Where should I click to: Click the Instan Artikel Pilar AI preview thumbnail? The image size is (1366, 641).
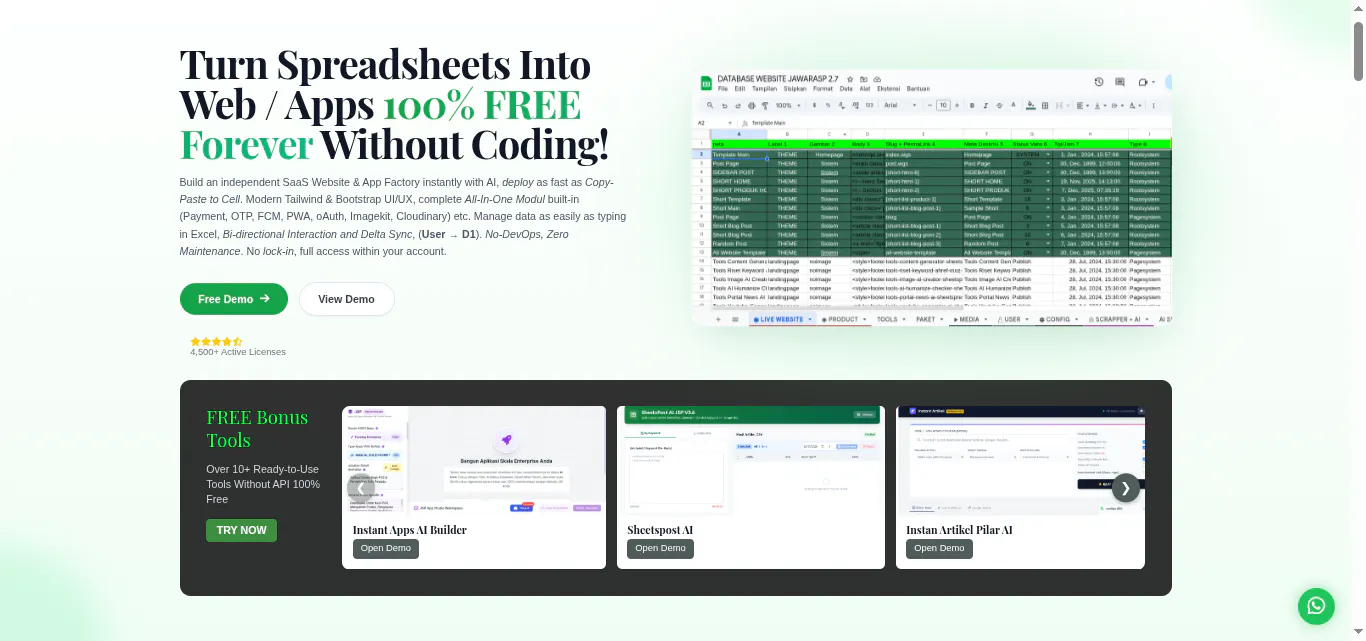coord(1020,461)
